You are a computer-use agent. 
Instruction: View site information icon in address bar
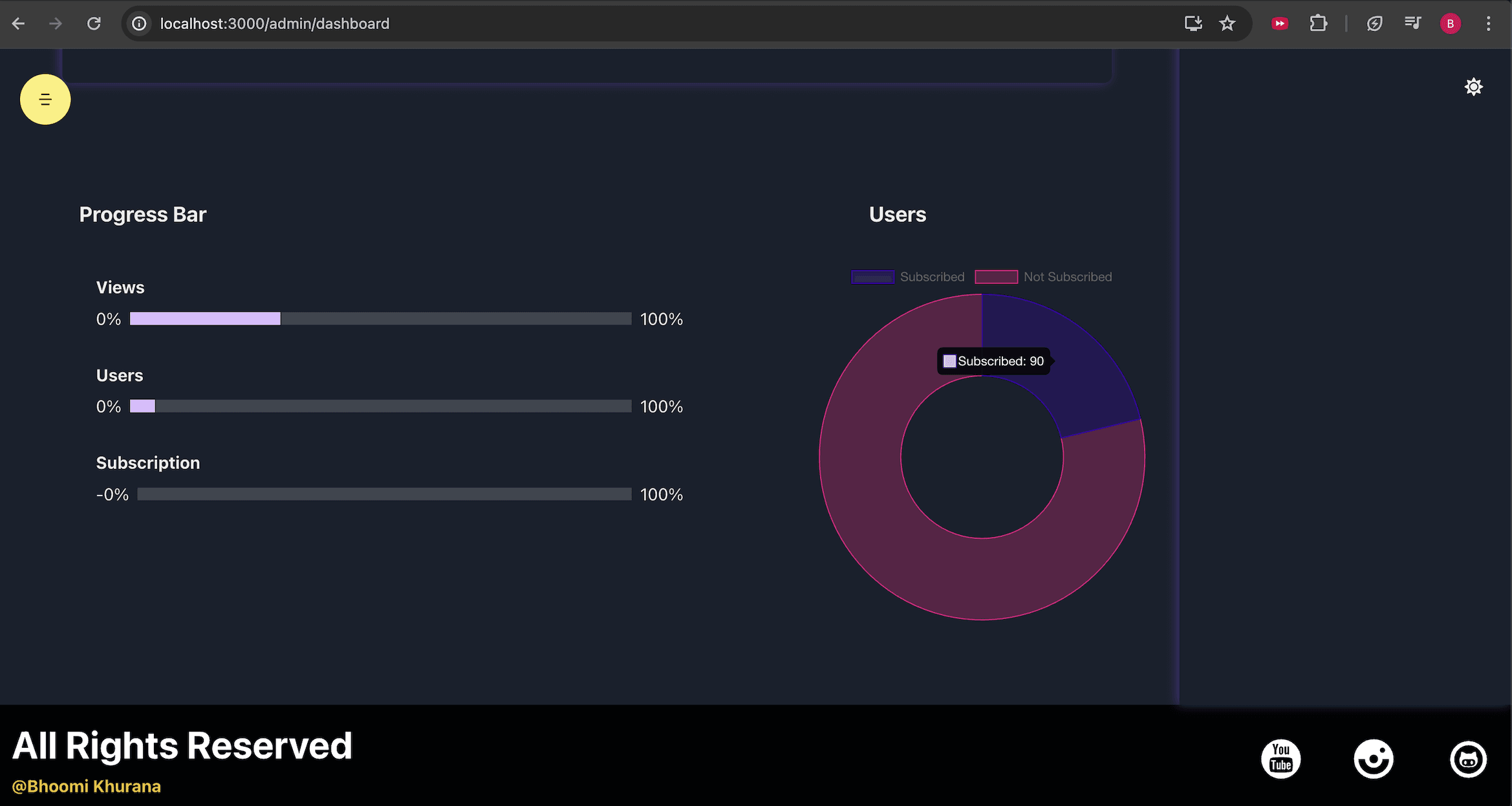pyautogui.click(x=139, y=24)
